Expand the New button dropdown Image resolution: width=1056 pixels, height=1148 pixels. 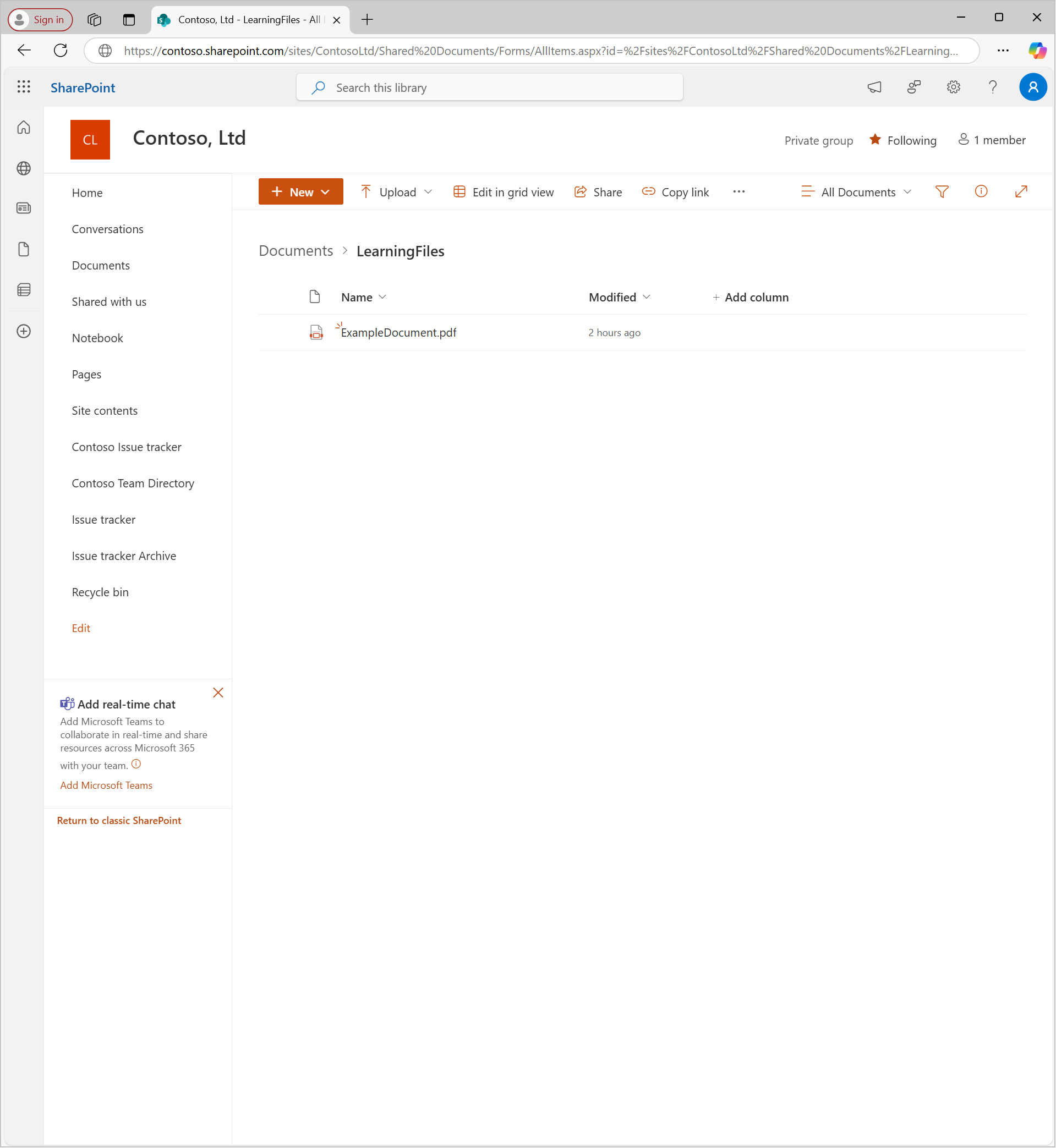coord(325,192)
